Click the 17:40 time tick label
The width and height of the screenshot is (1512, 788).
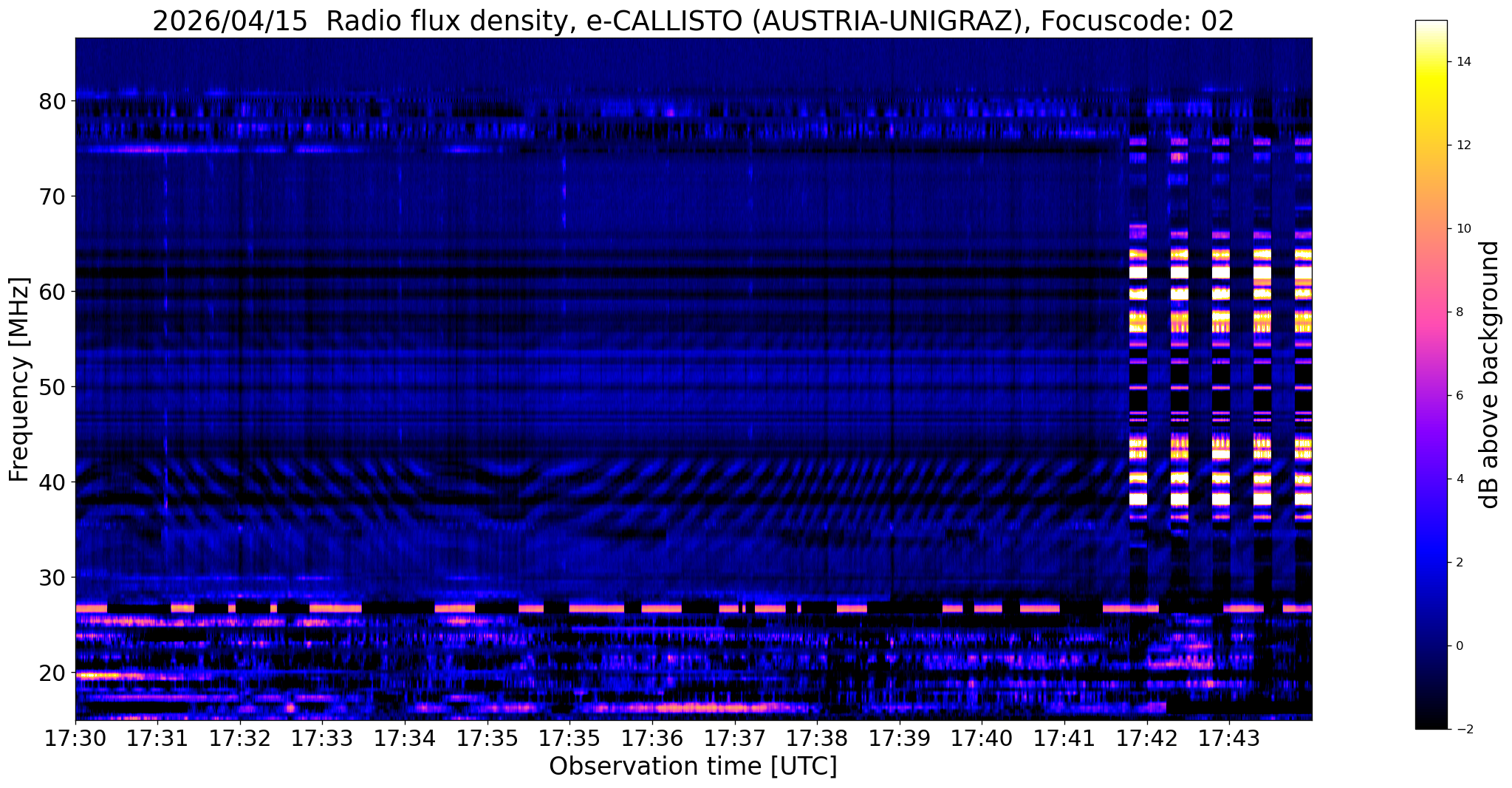pyautogui.click(x=982, y=739)
